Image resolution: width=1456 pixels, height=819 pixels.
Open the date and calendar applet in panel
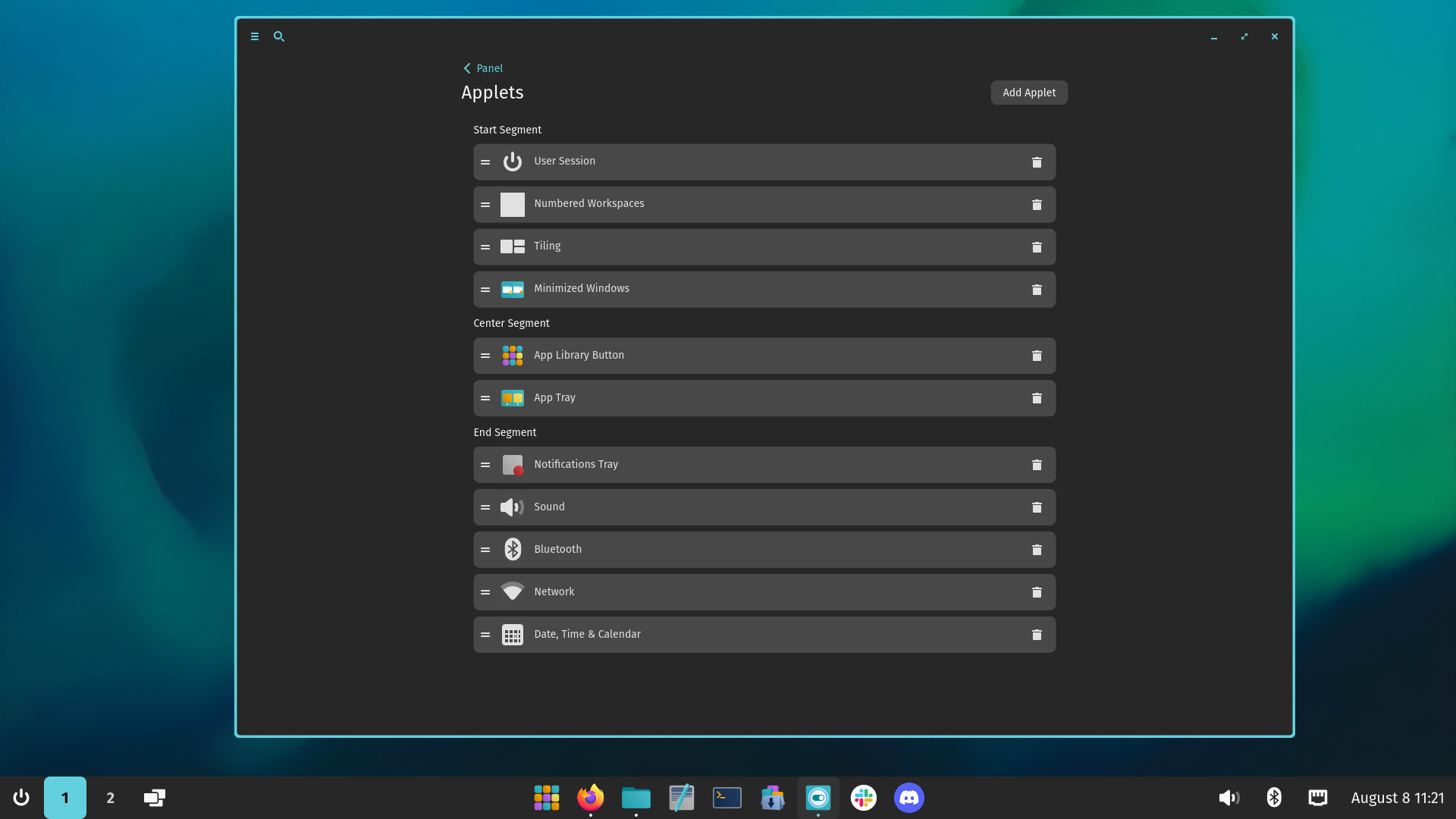coord(1398,797)
